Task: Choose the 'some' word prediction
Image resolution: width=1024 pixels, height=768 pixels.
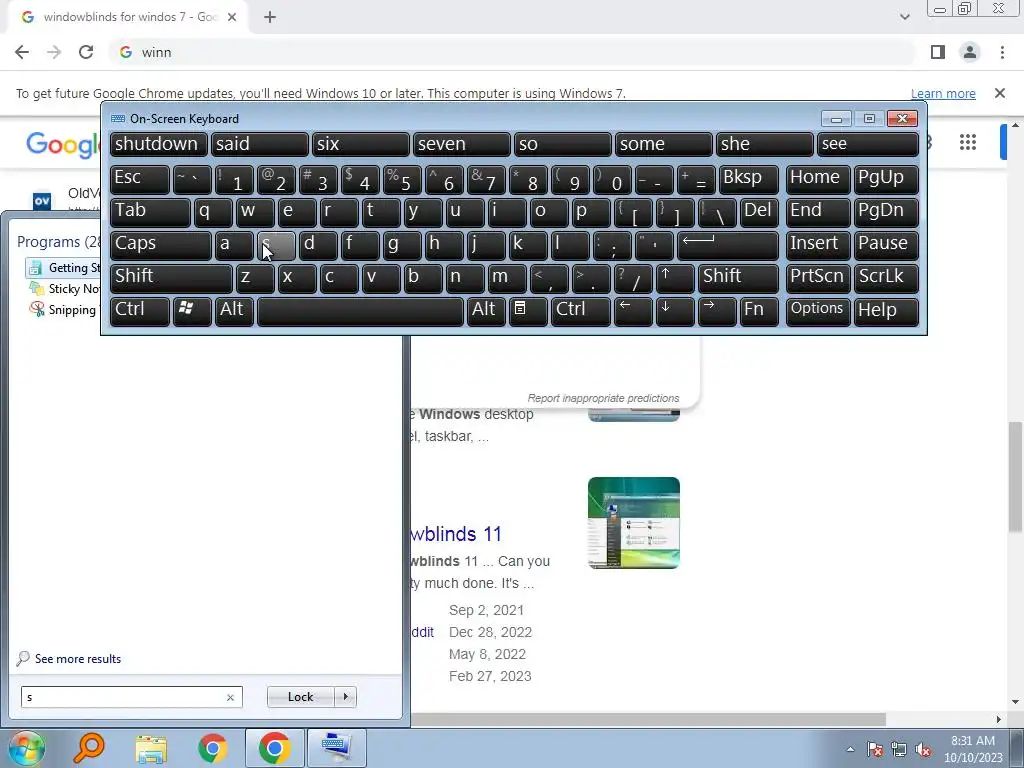Action: tap(664, 144)
